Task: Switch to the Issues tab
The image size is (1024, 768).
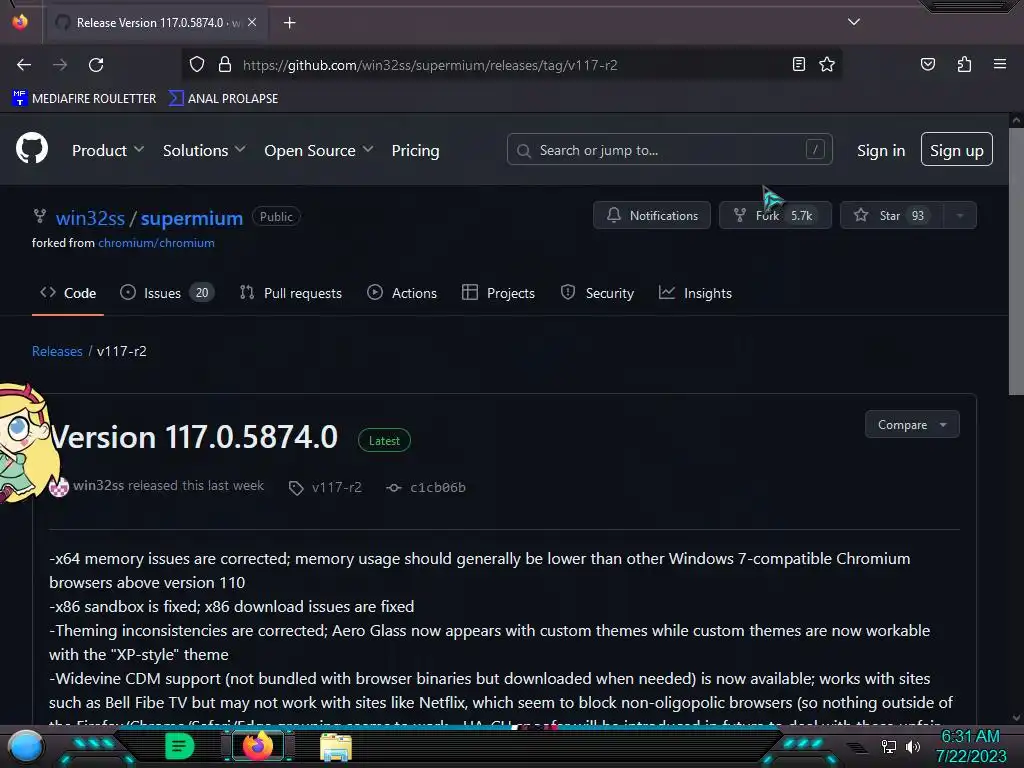Action: tap(167, 293)
